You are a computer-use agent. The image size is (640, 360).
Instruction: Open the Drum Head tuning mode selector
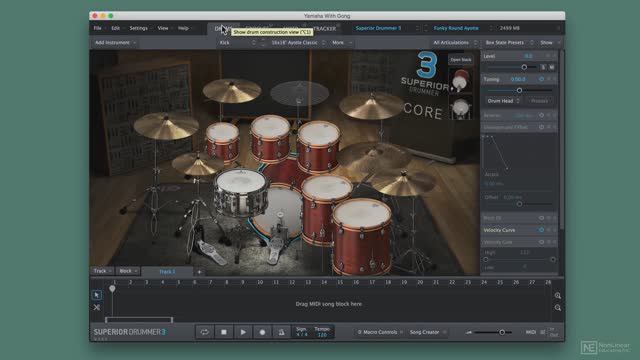503,101
